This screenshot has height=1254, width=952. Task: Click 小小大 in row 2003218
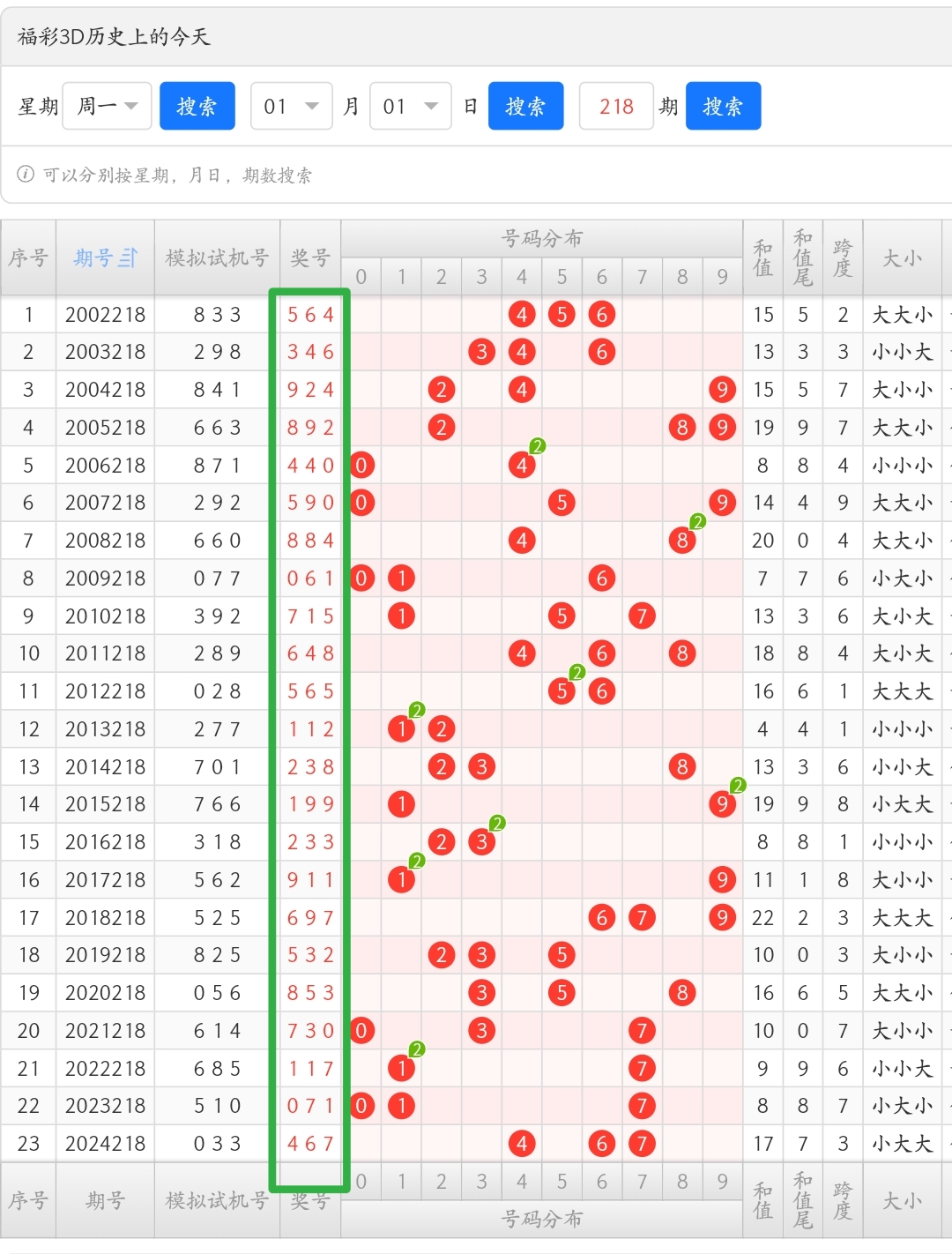click(902, 352)
